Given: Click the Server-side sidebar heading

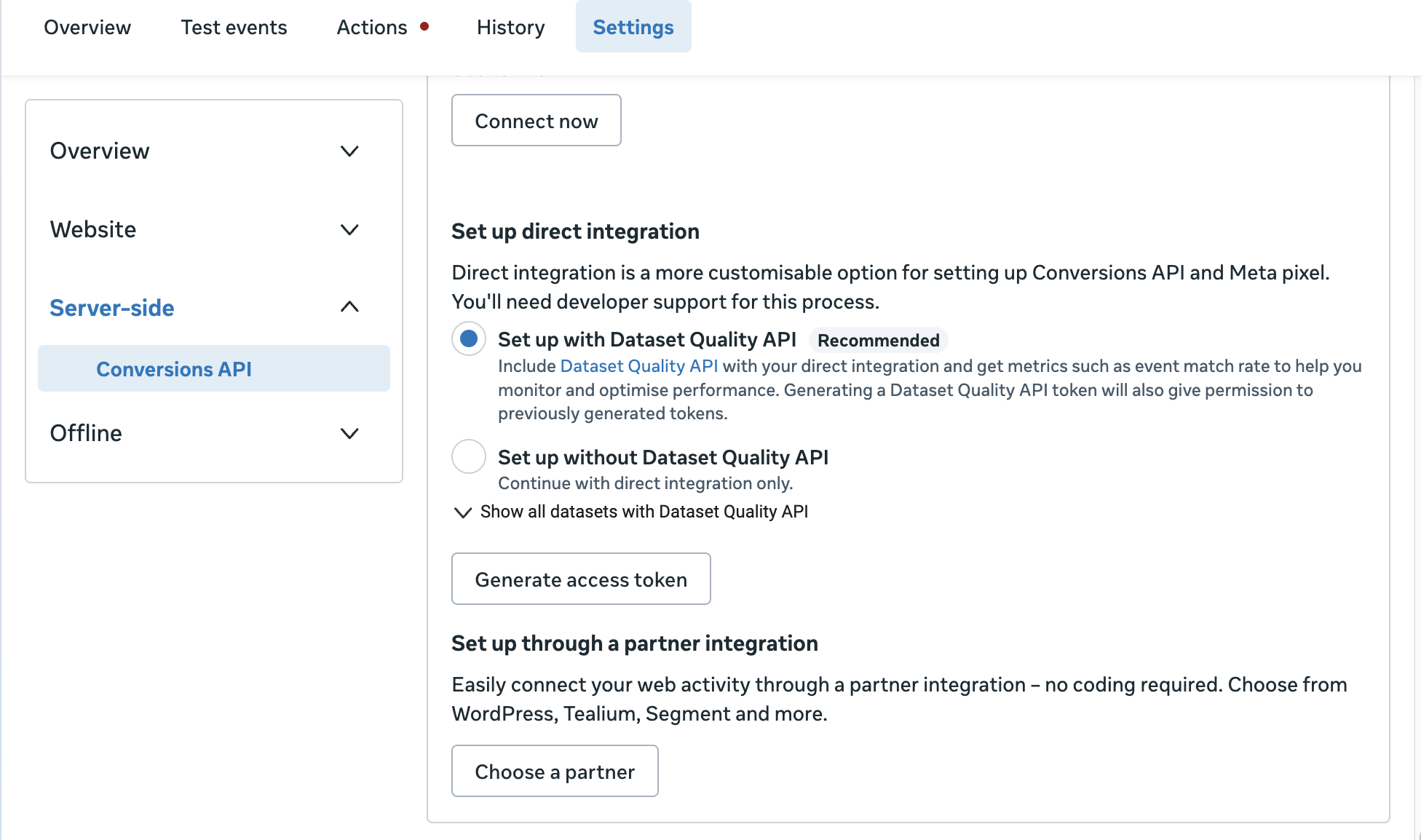Looking at the screenshot, I should coord(112,308).
